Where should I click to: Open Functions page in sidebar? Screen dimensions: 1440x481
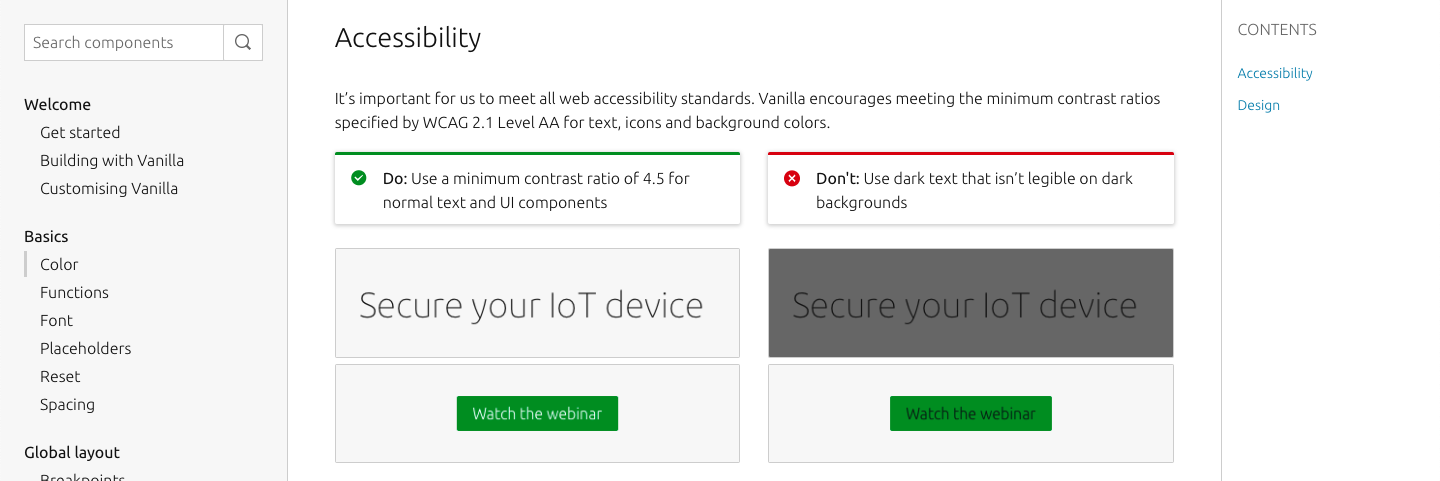pos(74,292)
